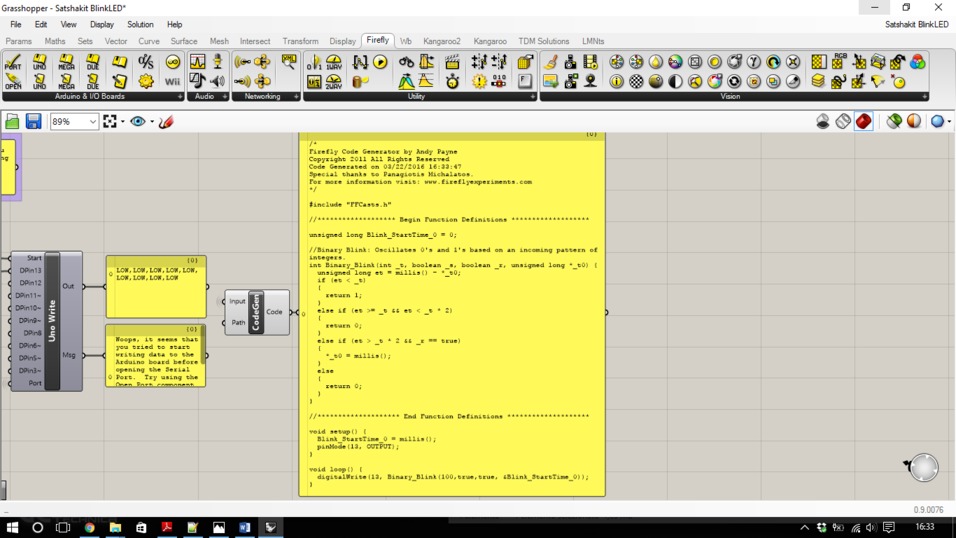Pick the Mega Write icon in bottom row
Viewport: 956px width, 538px height.
[x=66, y=81]
